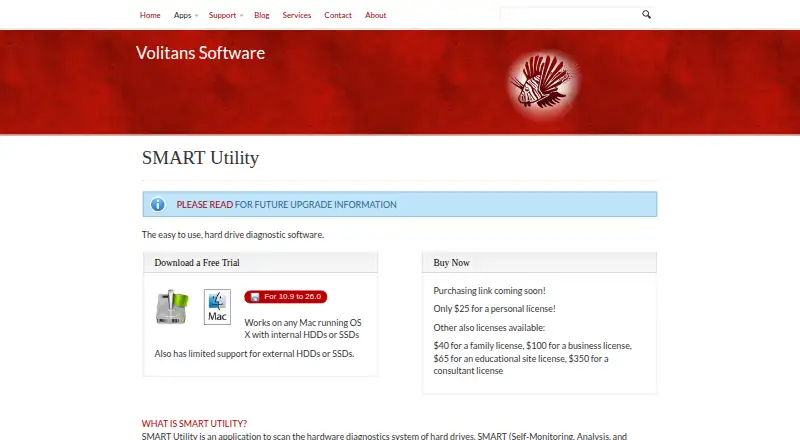Open the Home menu item
800x440 pixels.
pos(150,15)
